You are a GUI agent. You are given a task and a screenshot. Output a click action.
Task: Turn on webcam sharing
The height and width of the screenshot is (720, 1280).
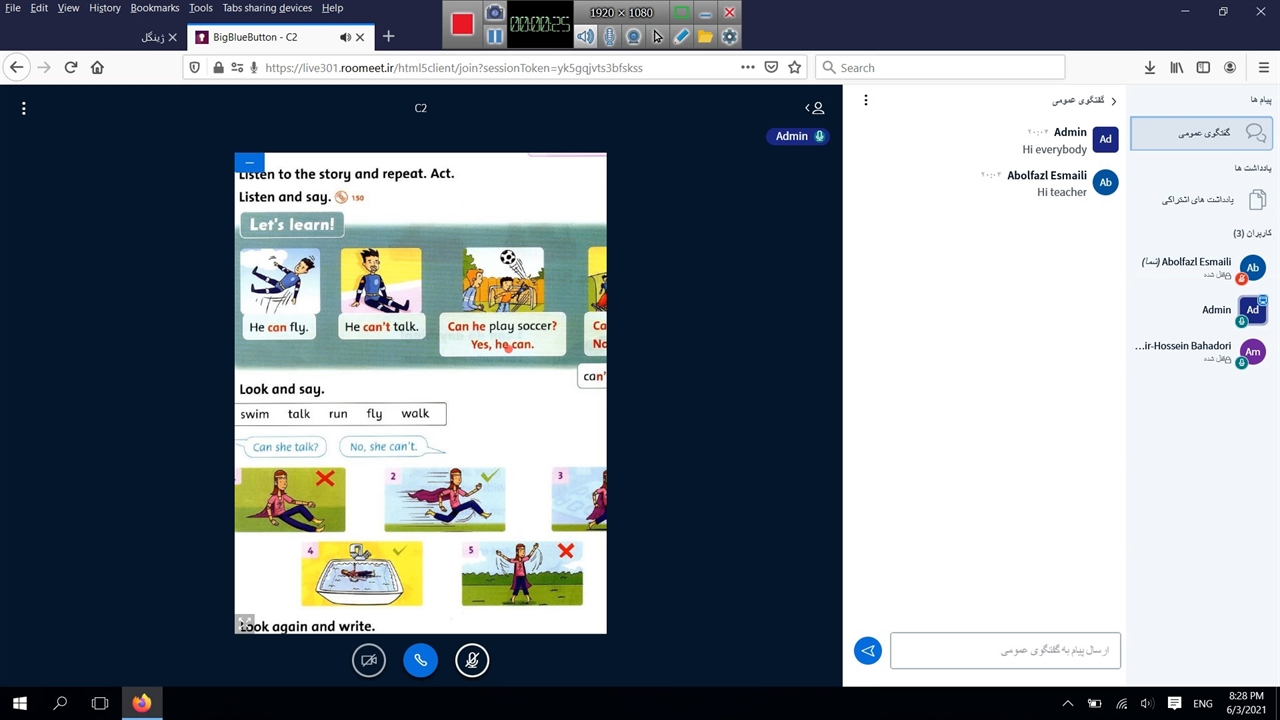369,660
